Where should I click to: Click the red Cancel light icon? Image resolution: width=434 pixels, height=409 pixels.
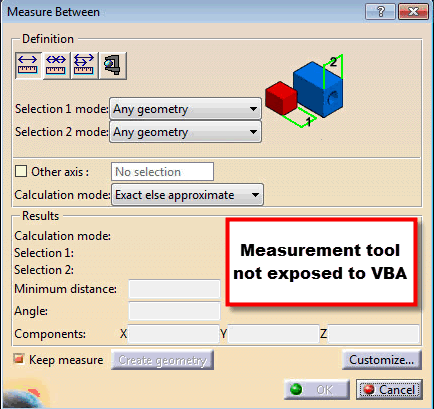point(369,389)
